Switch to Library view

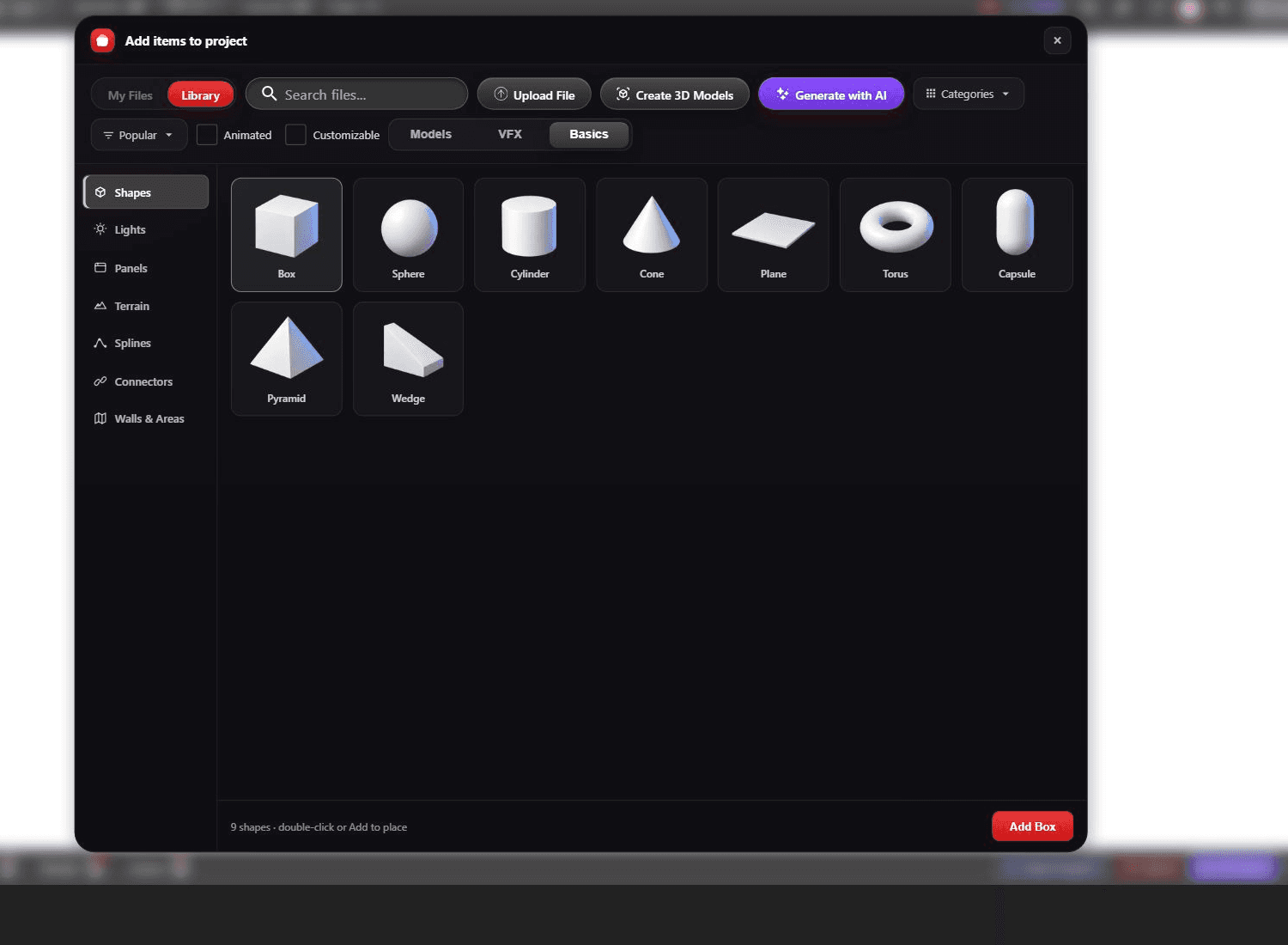pos(200,95)
